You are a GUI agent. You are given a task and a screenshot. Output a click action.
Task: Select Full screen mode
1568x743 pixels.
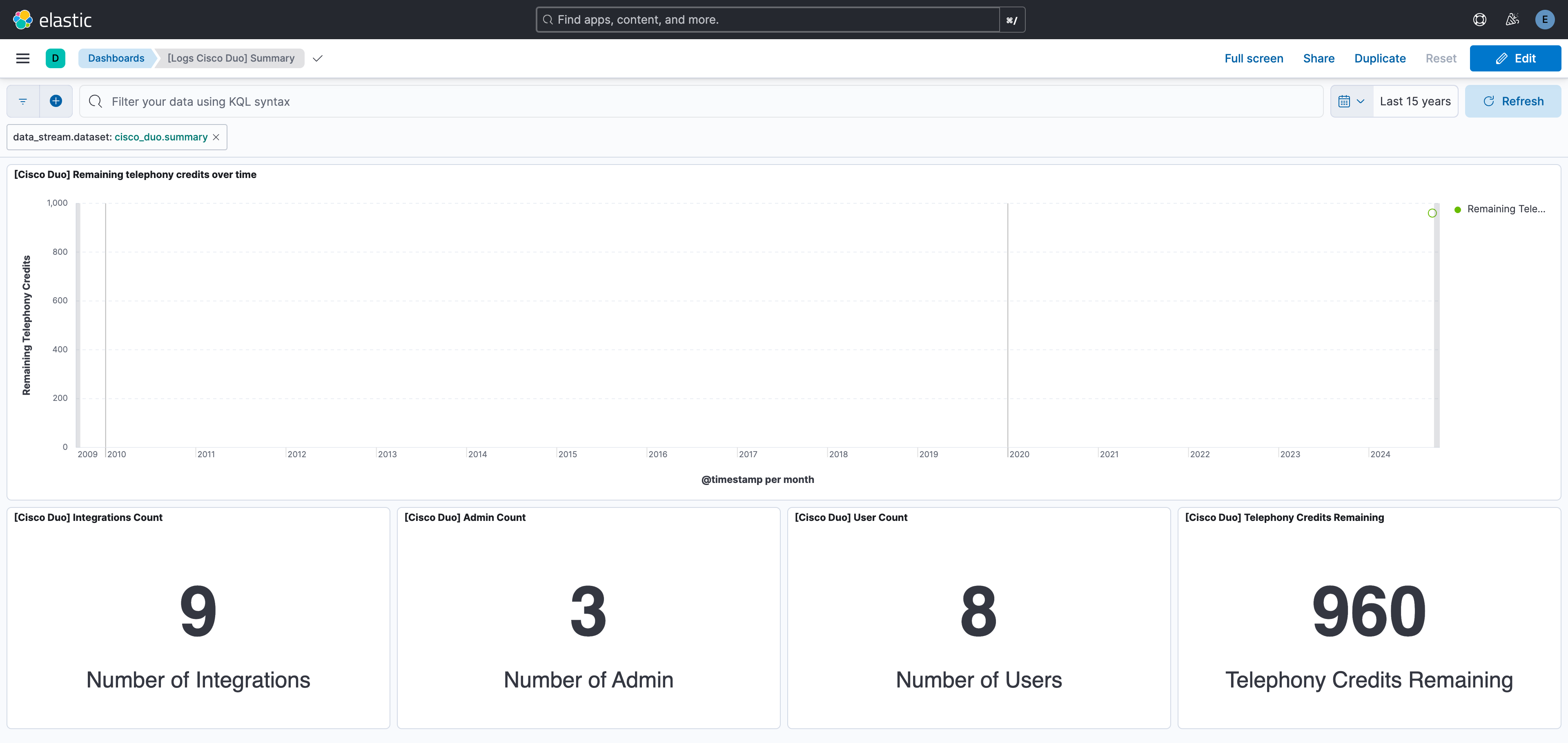pos(1253,58)
